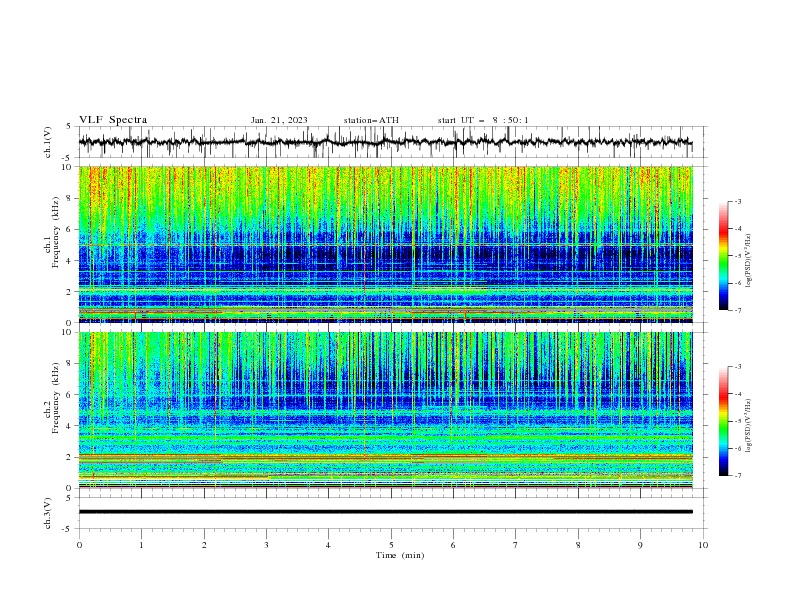Click the '-3' value on ch.1 colorbar
Viewport: 792px width, 612px height.
pos(737,201)
